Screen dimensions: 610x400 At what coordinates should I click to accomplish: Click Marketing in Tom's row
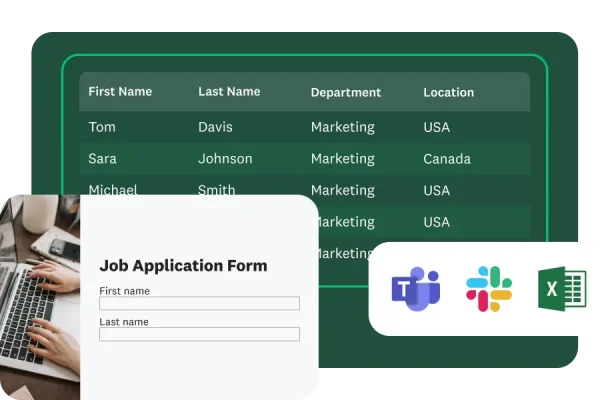click(343, 128)
